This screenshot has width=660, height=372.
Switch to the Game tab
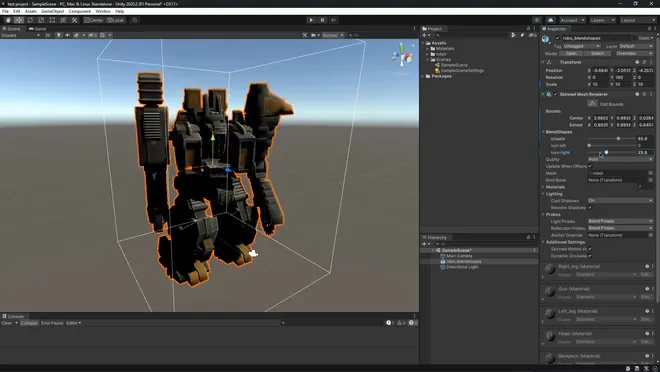(x=37, y=29)
